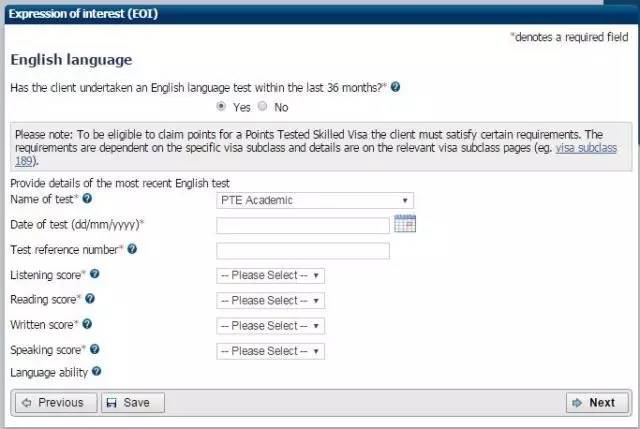640x429 pixels.
Task: Open help icon for Test reference number
Action: [x=132, y=249]
